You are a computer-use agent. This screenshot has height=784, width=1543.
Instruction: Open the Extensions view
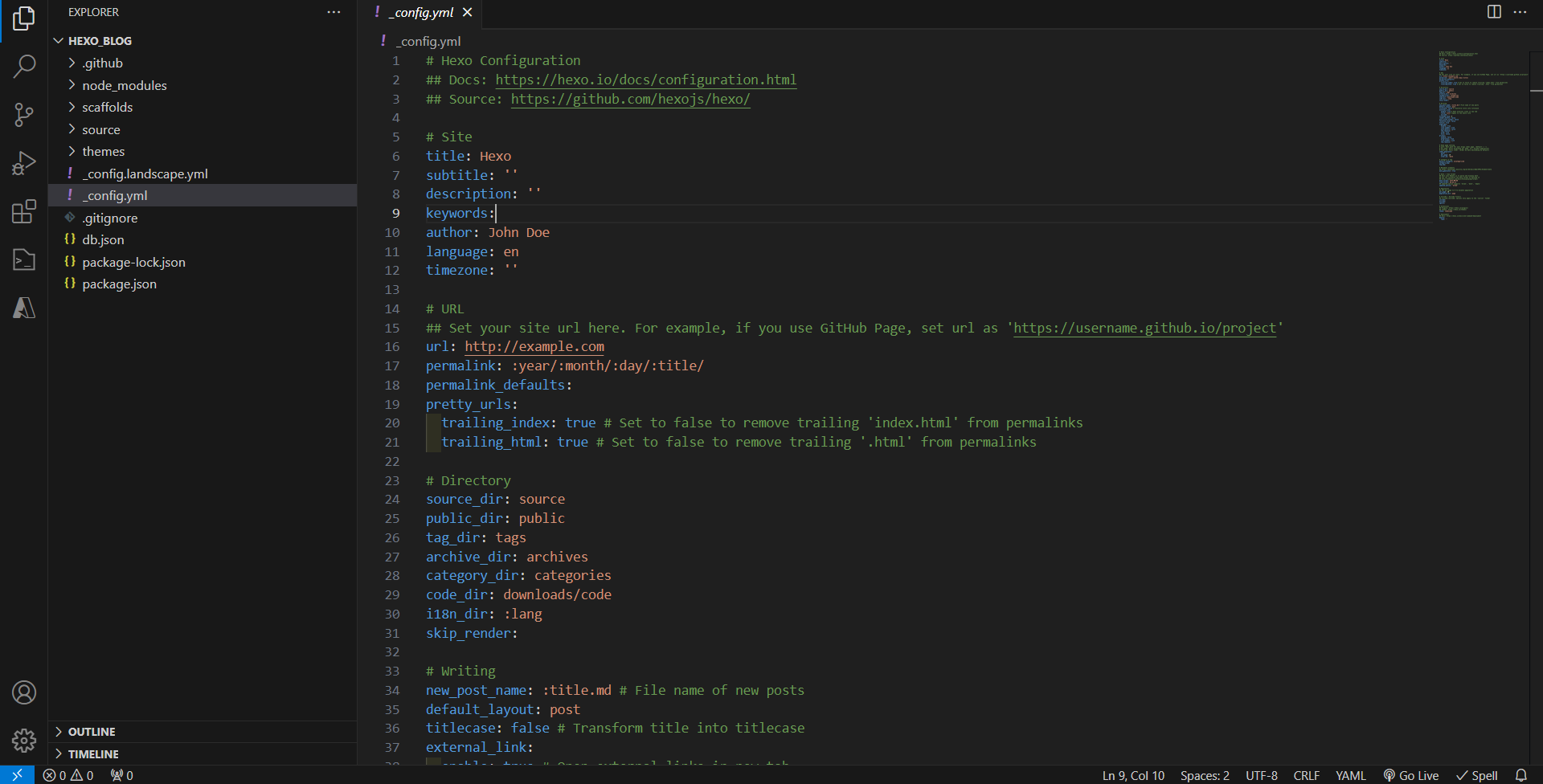pyautogui.click(x=24, y=211)
